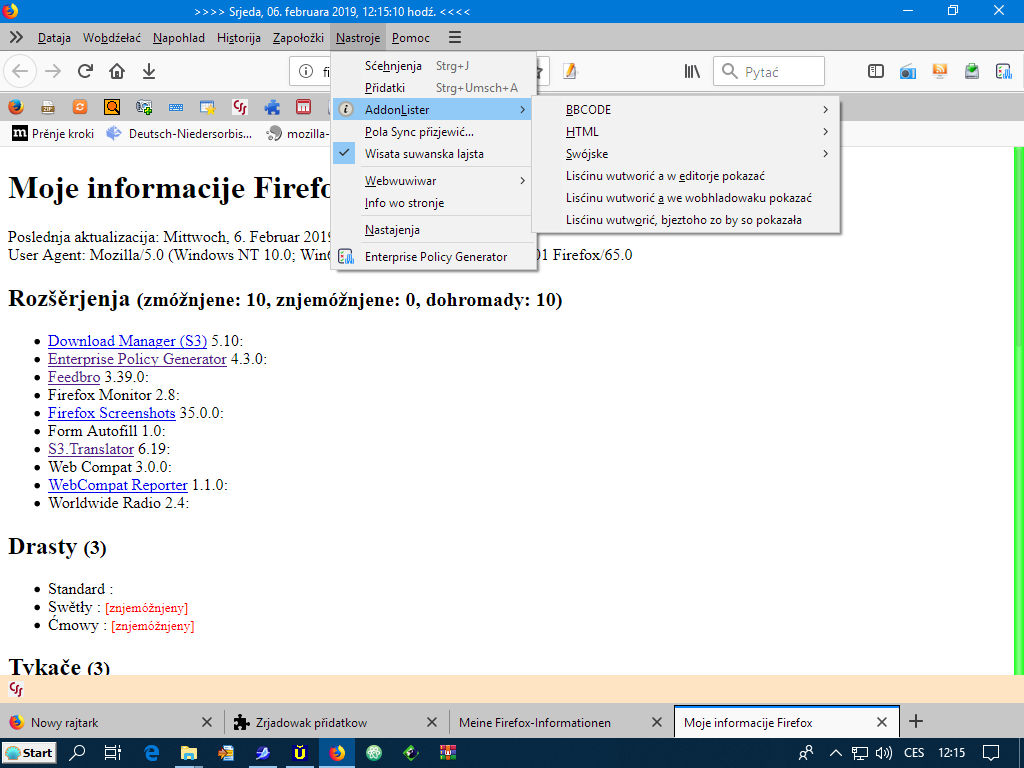Click the CSS icon in bottom bar

(16, 689)
